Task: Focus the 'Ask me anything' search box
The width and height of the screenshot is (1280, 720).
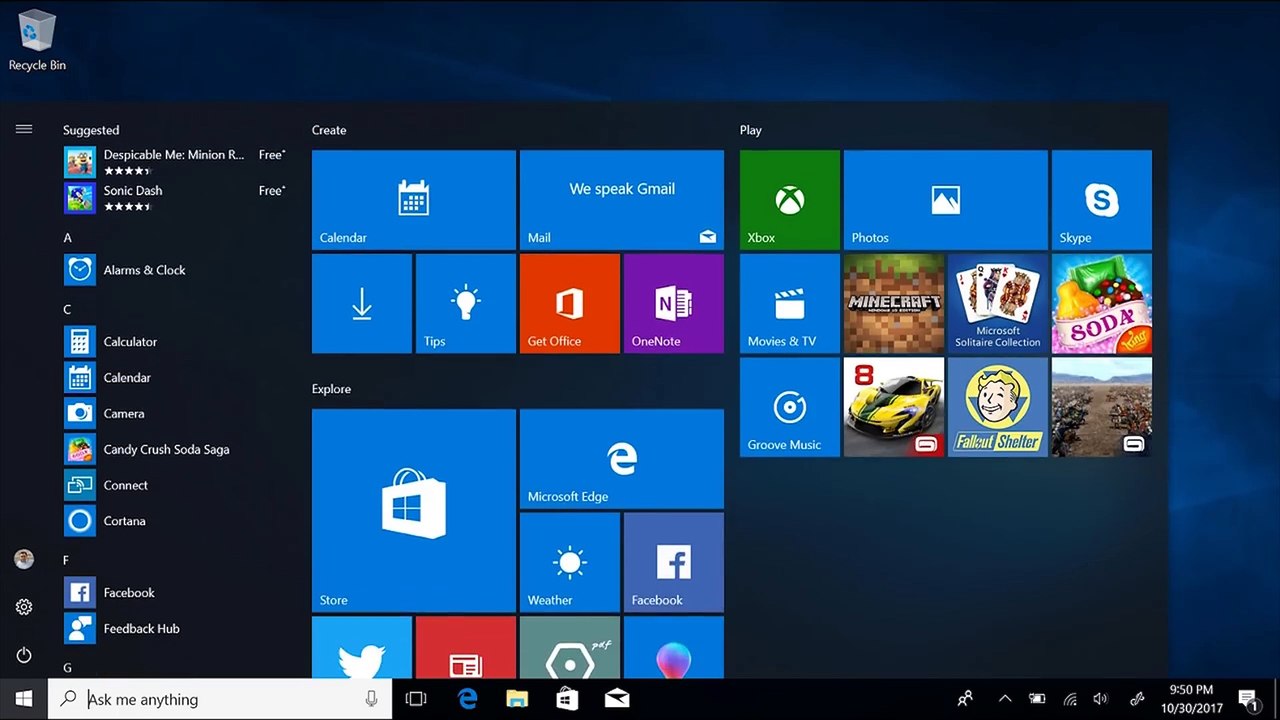Action: 220,699
